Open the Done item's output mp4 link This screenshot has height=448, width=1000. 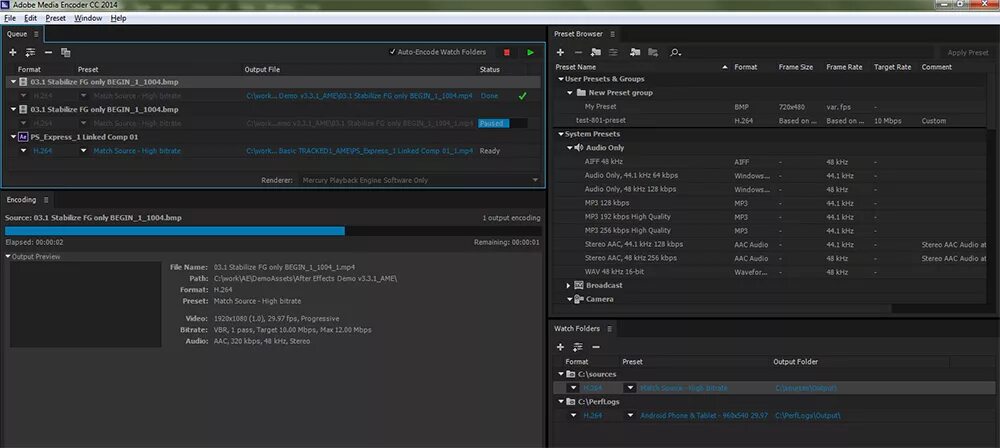pos(360,96)
